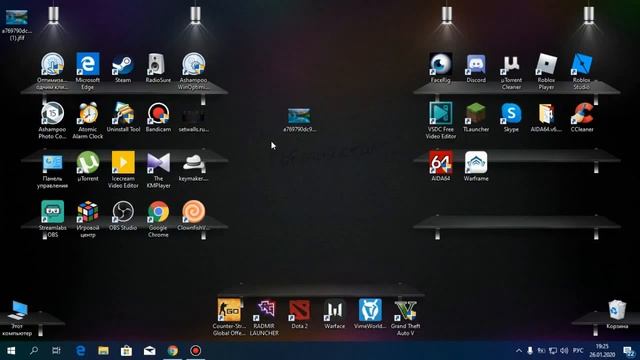640x360 pixels.
Task: Open the Mail app on taskbar
Action: tap(149, 351)
